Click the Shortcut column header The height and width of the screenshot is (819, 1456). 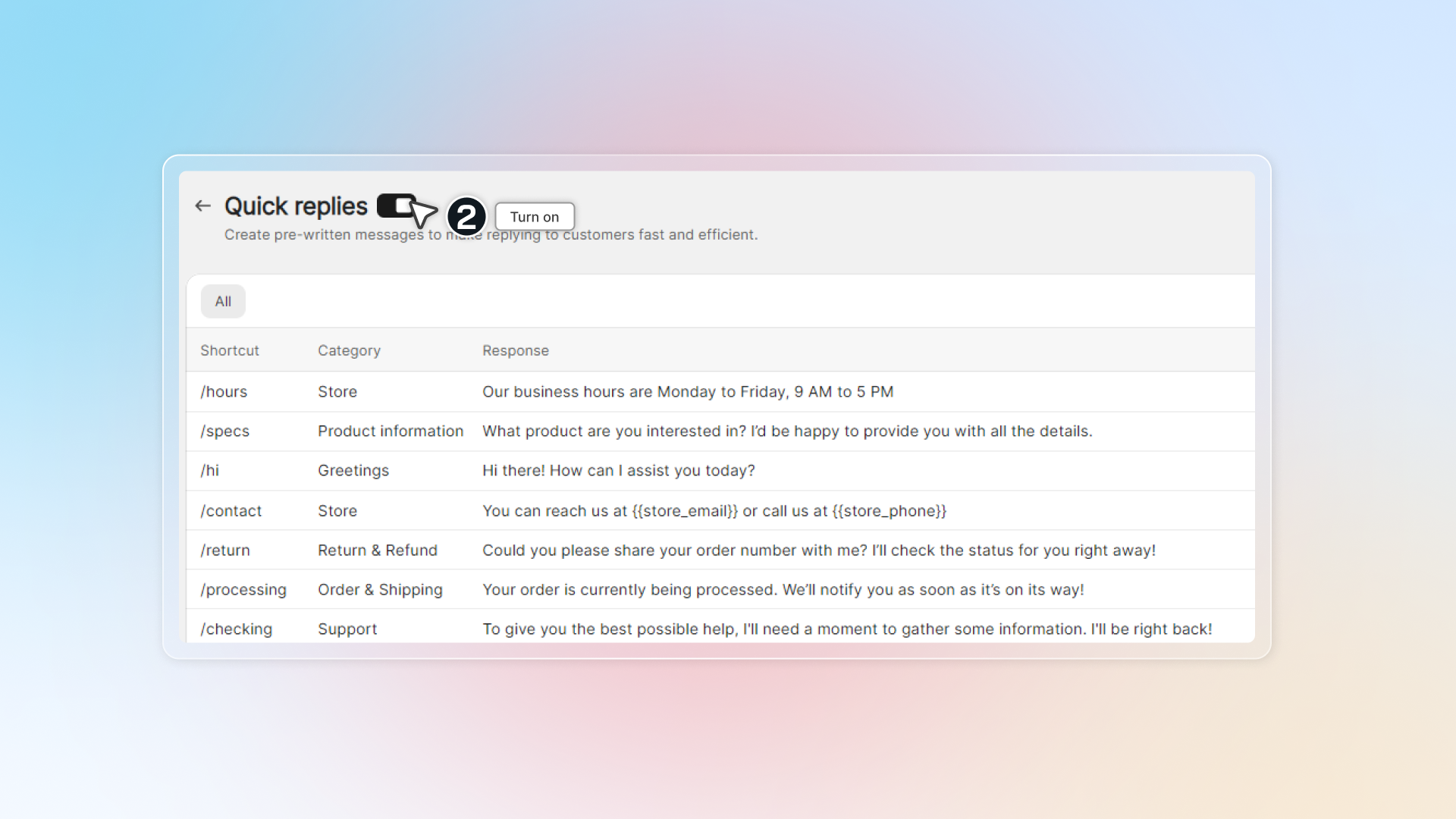point(229,350)
